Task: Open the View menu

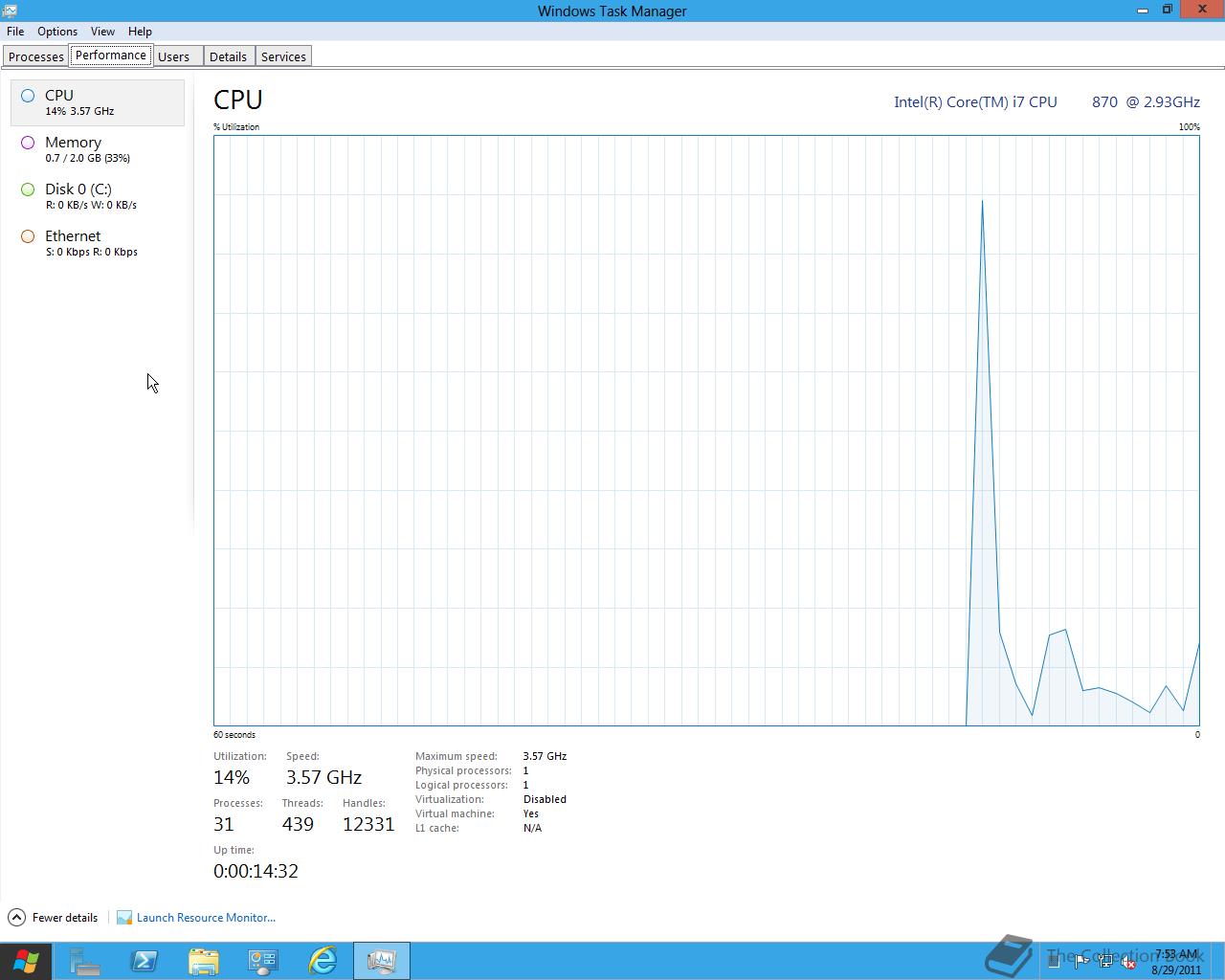Action: [102, 32]
